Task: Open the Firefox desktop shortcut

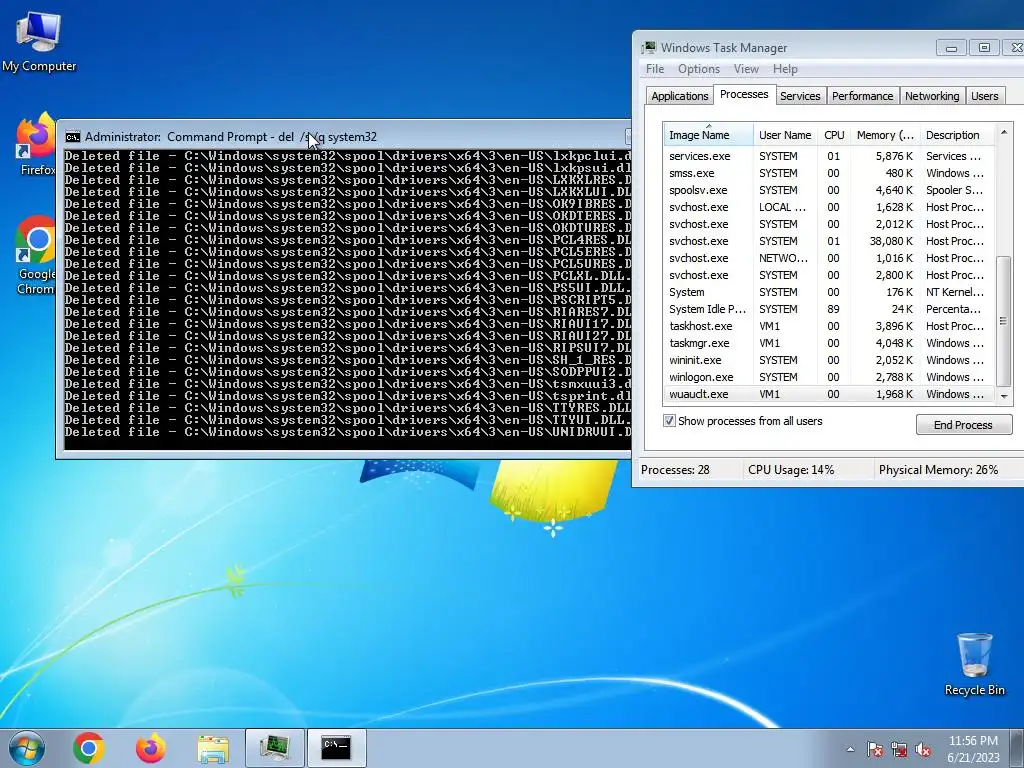Action: [x=35, y=145]
